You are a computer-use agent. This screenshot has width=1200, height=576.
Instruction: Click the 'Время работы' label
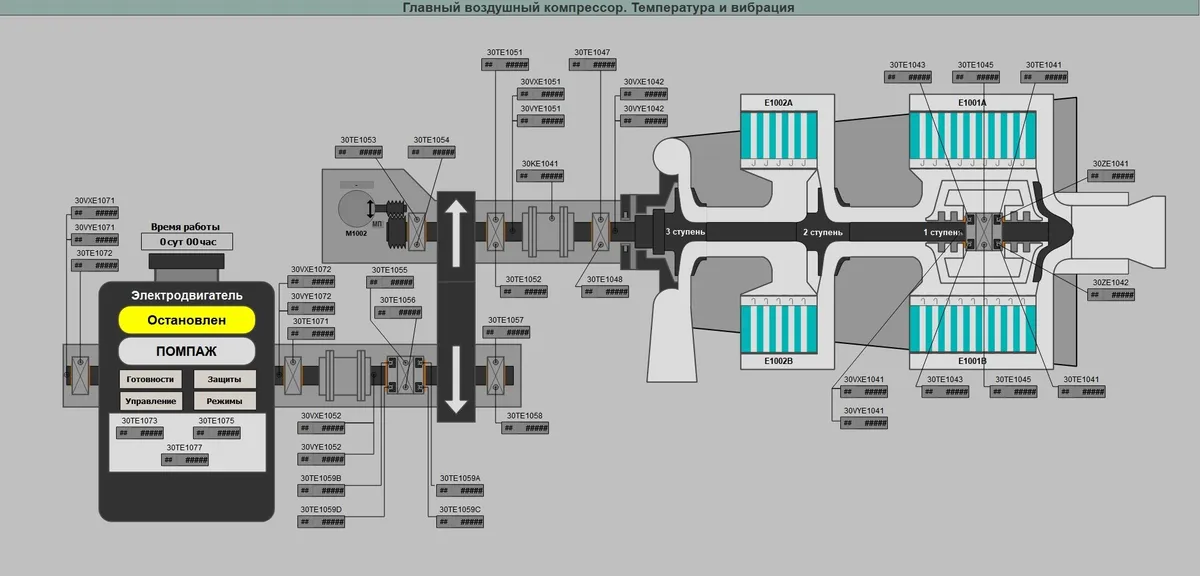click(x=186, y=227)
